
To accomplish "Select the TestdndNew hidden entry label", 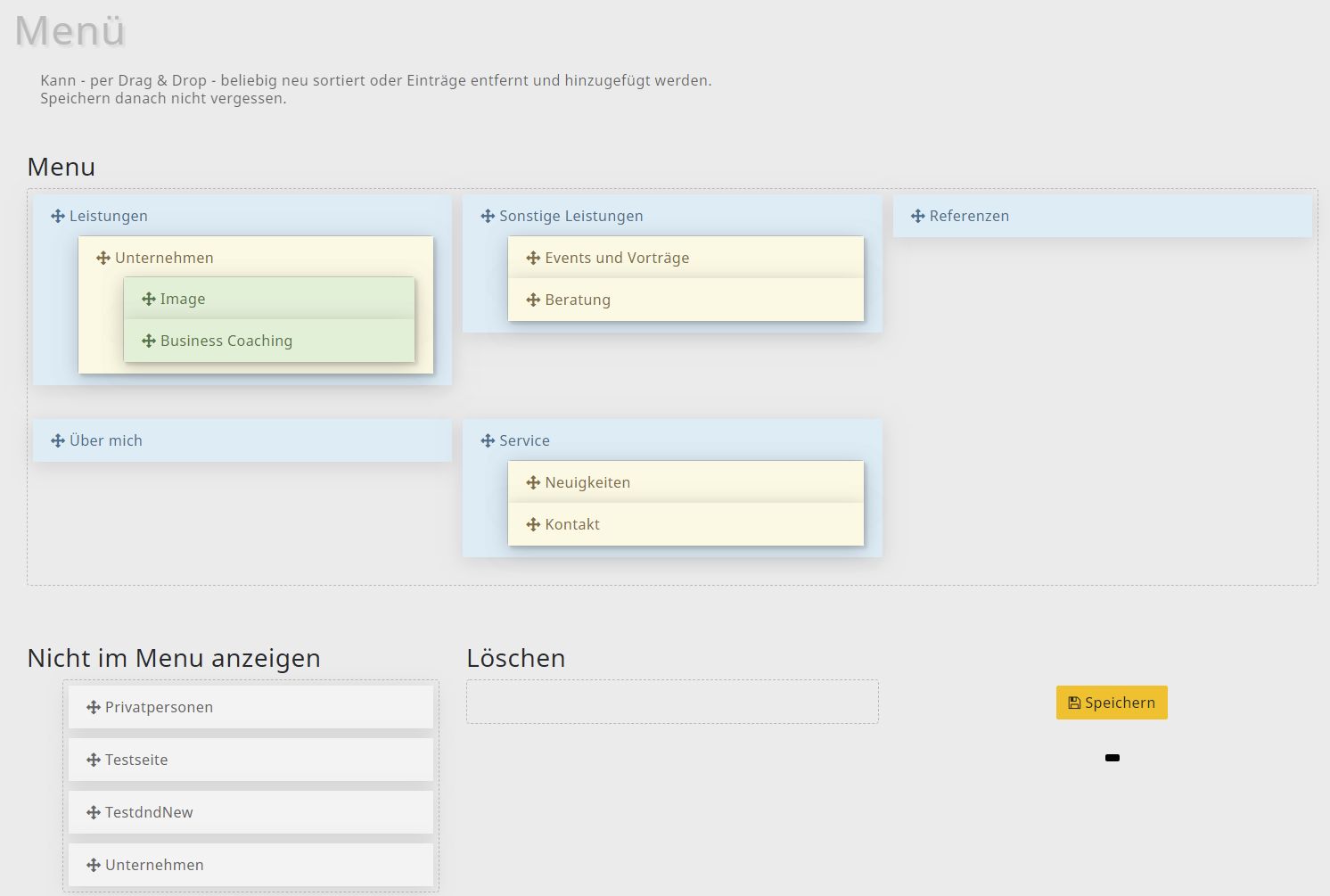I will click(x=149, y=812).
